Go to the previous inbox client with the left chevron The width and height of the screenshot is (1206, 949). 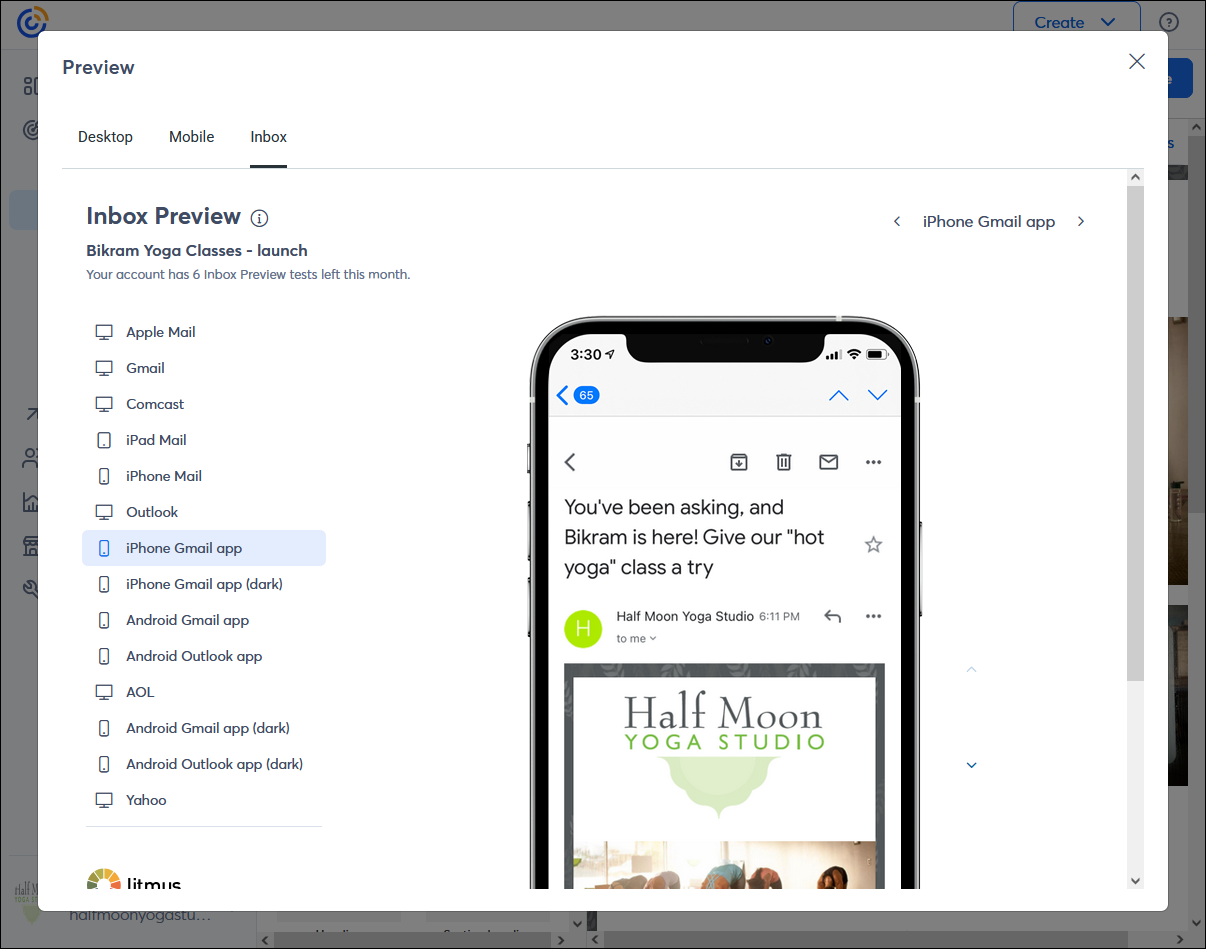coord(897,221)
